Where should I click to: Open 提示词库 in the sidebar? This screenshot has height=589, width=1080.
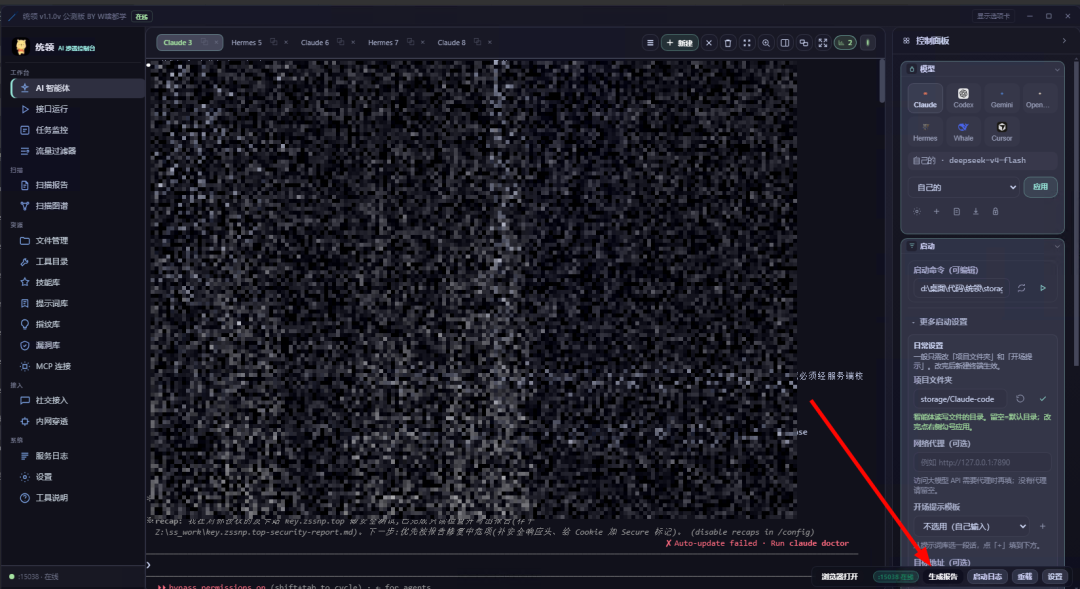[77, 303]
